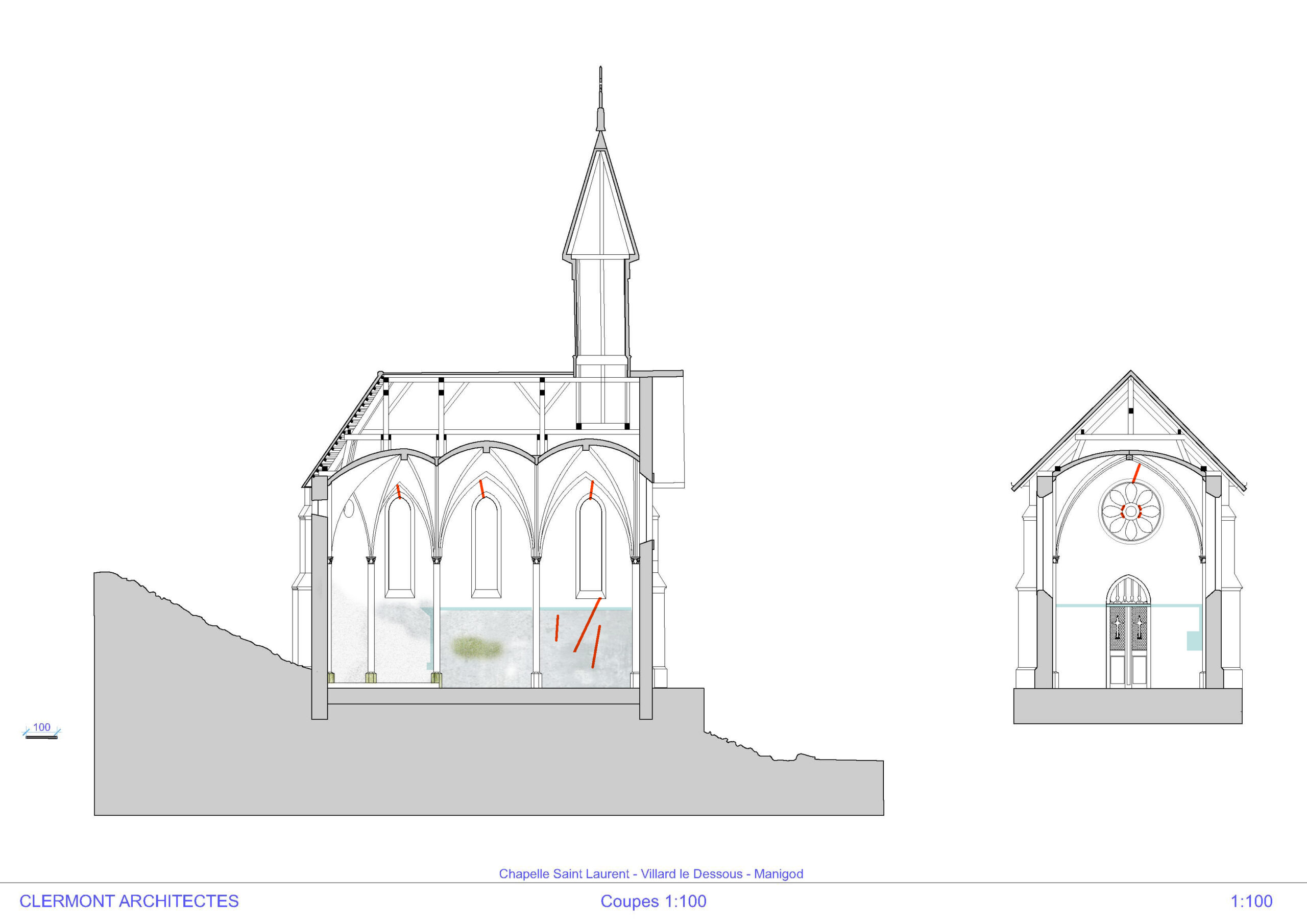1307x924 pixels.
Task: Click the rose window in the cross section
Action: coord(1130,512)
